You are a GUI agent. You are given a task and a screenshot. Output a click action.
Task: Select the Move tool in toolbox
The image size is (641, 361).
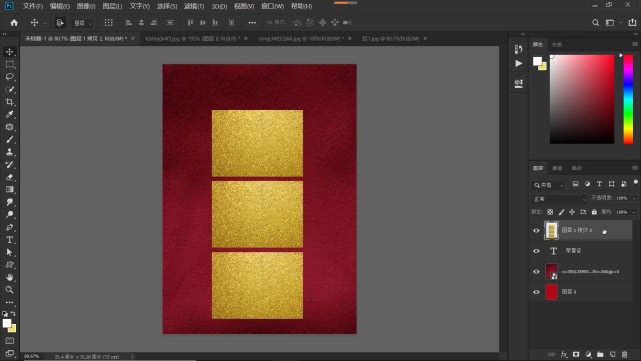tap(9, 52)
